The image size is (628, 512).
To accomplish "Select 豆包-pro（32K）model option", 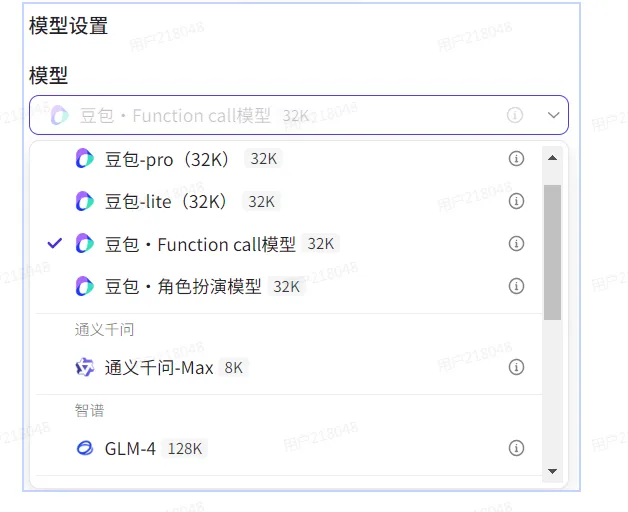I will 288,159.
